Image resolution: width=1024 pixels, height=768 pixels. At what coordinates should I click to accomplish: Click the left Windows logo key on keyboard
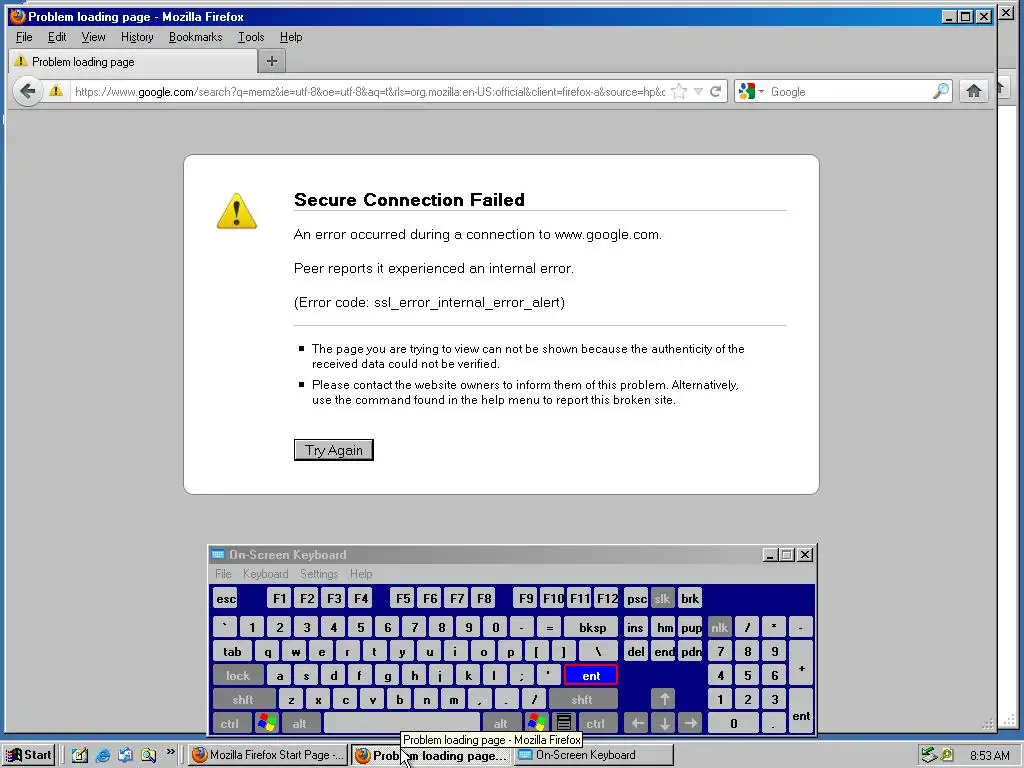pos(267,724)
